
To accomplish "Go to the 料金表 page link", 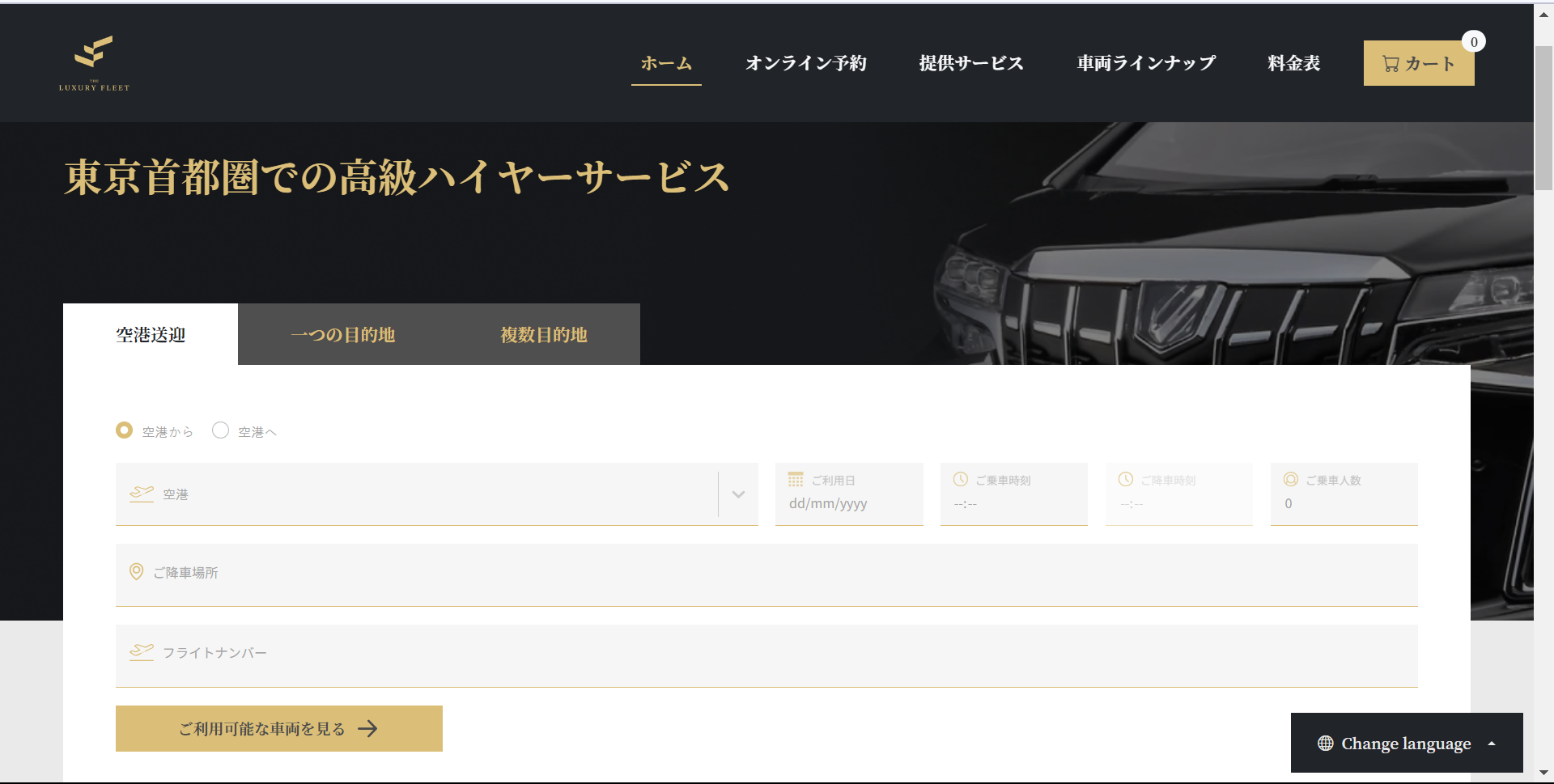I will point(1293,63).
